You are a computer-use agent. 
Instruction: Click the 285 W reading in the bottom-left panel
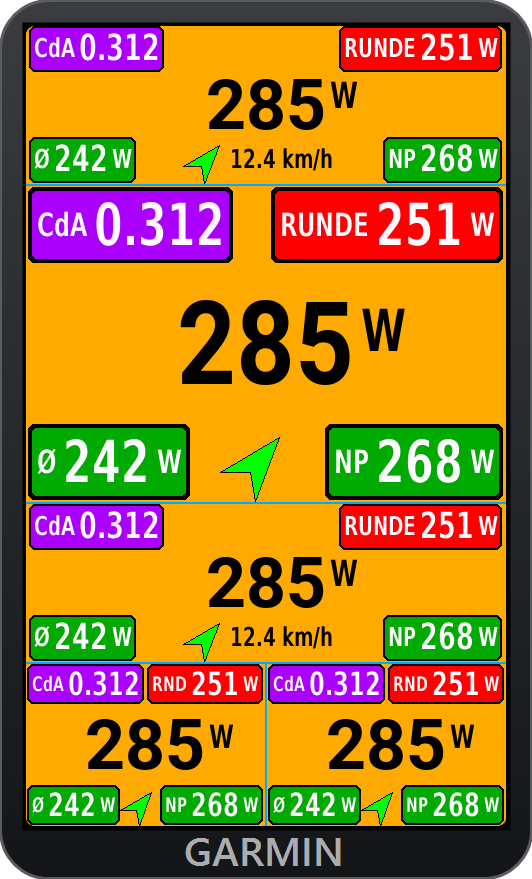[159, 746]
